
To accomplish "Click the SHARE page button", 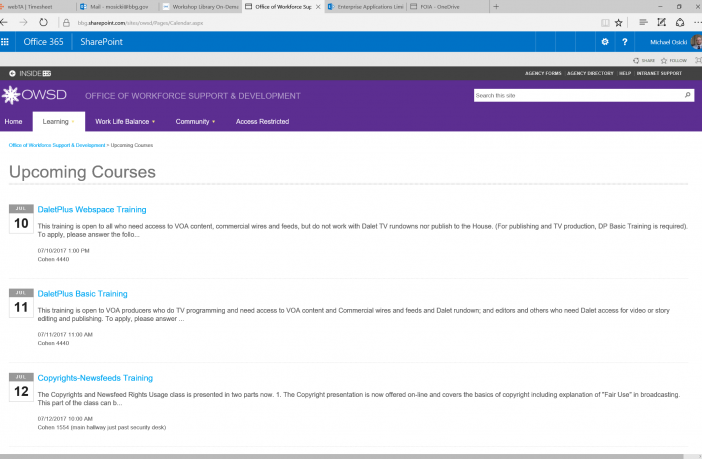I will pyautogui.click(x=644, y=60).
